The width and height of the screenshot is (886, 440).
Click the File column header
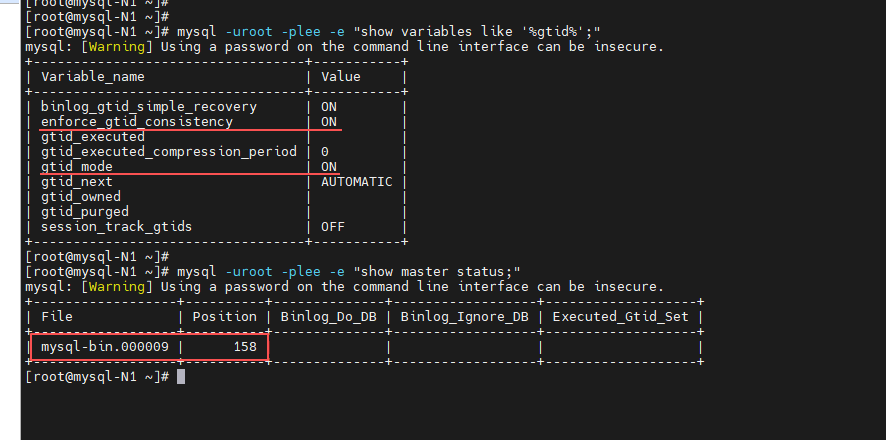click(x=57, y=317)
